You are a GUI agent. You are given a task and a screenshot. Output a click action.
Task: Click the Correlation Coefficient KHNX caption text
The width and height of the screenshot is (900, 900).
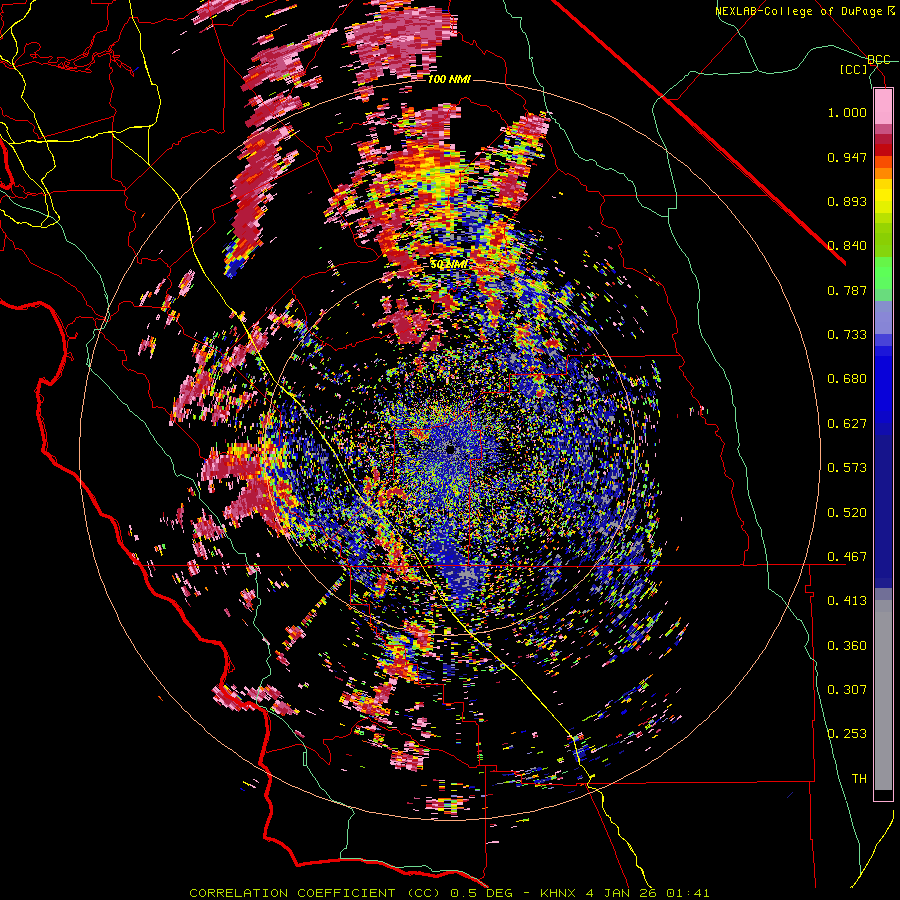(449, 893)
